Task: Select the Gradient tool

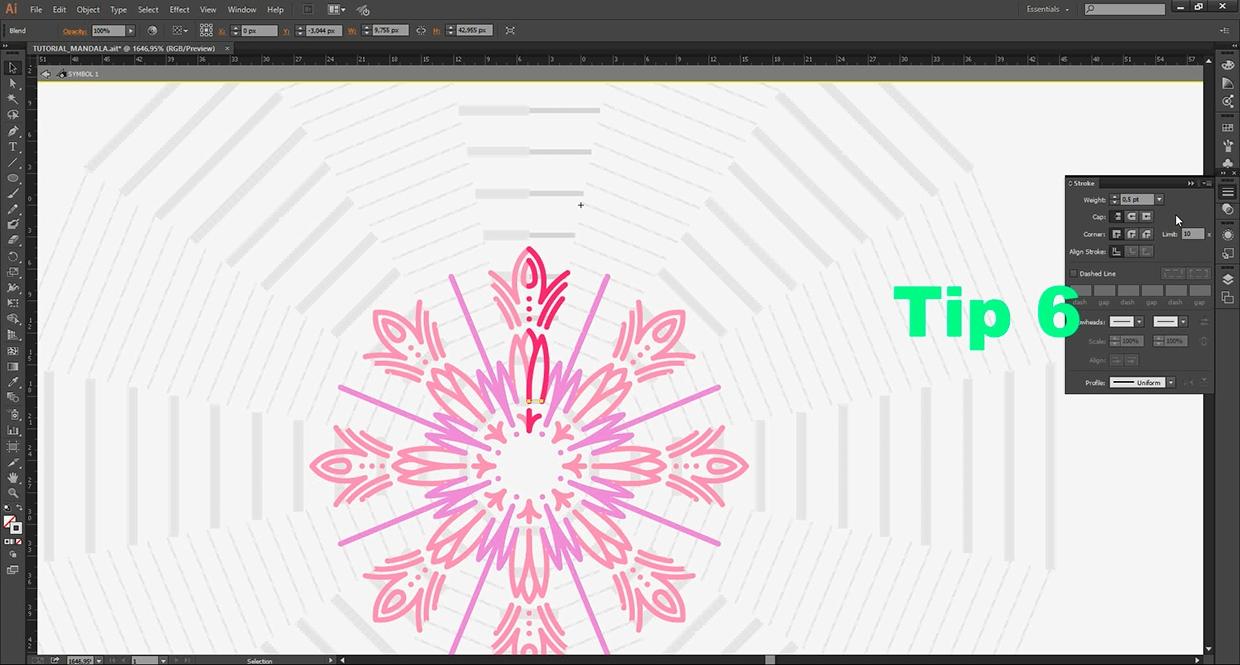Action: pos(12,366)
